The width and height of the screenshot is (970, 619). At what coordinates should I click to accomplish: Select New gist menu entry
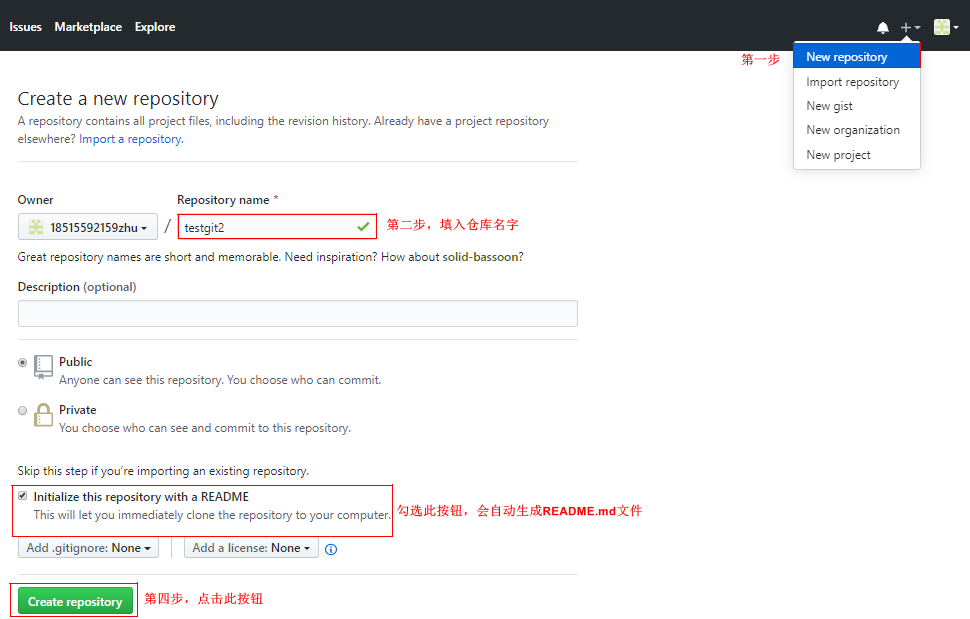coord(857,106)
